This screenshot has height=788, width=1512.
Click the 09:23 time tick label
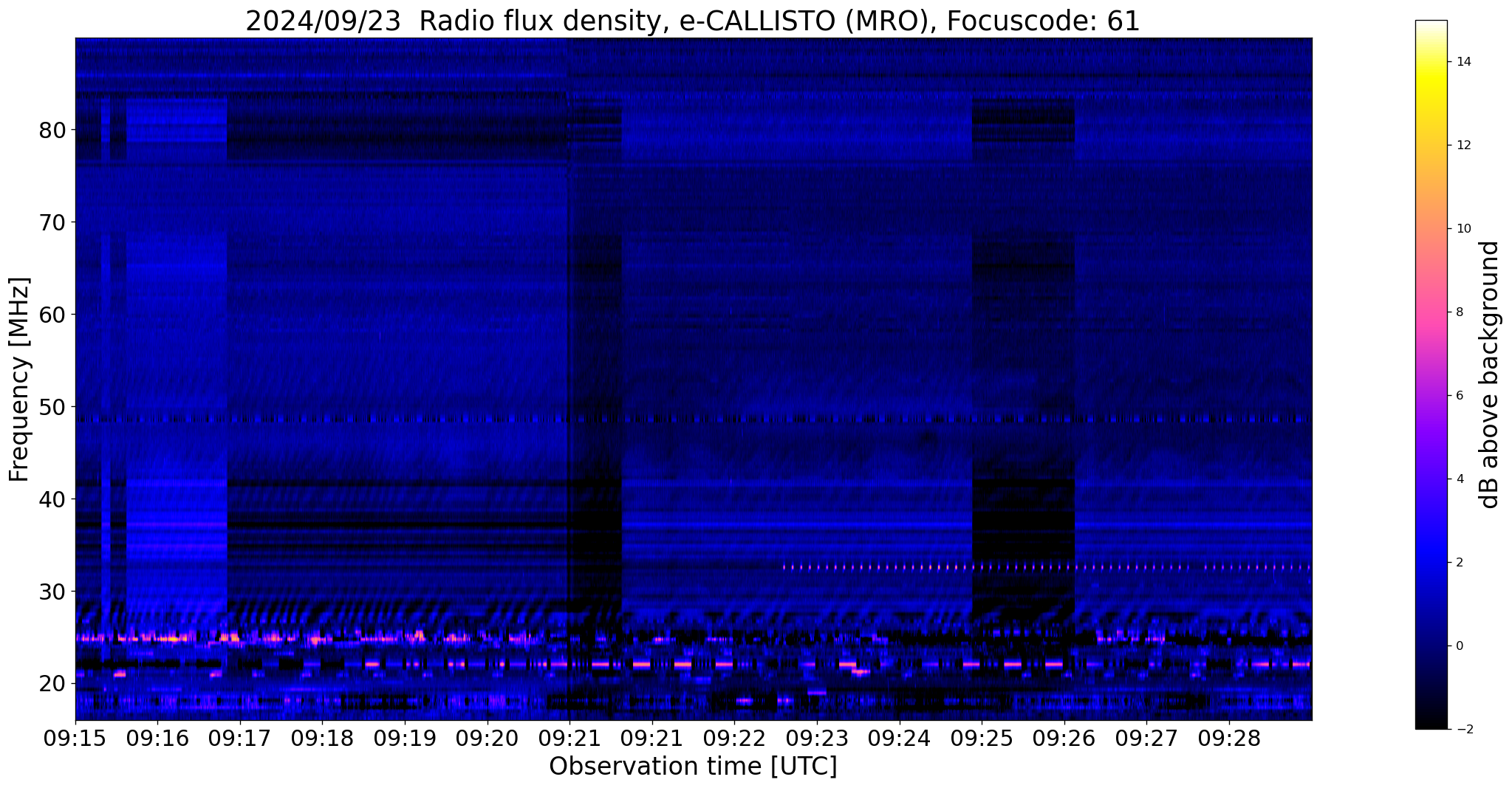(x=817, y=739)
